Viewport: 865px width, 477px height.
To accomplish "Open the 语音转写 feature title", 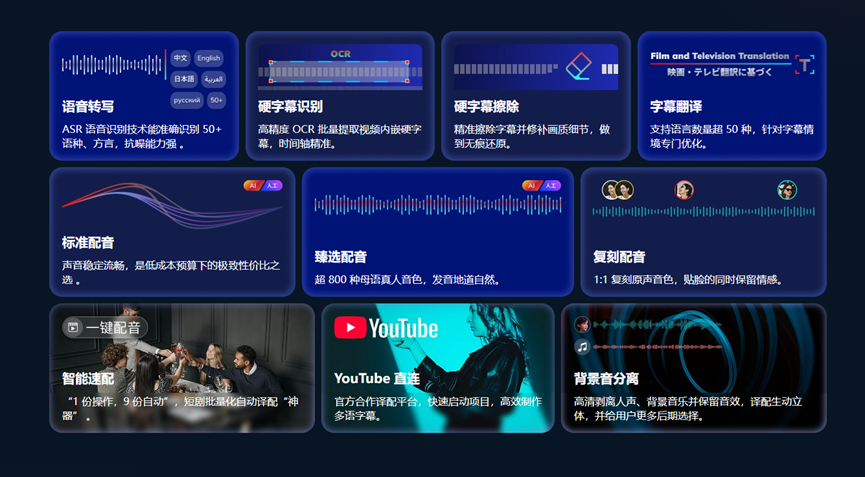I will click(x=88, y=107).
